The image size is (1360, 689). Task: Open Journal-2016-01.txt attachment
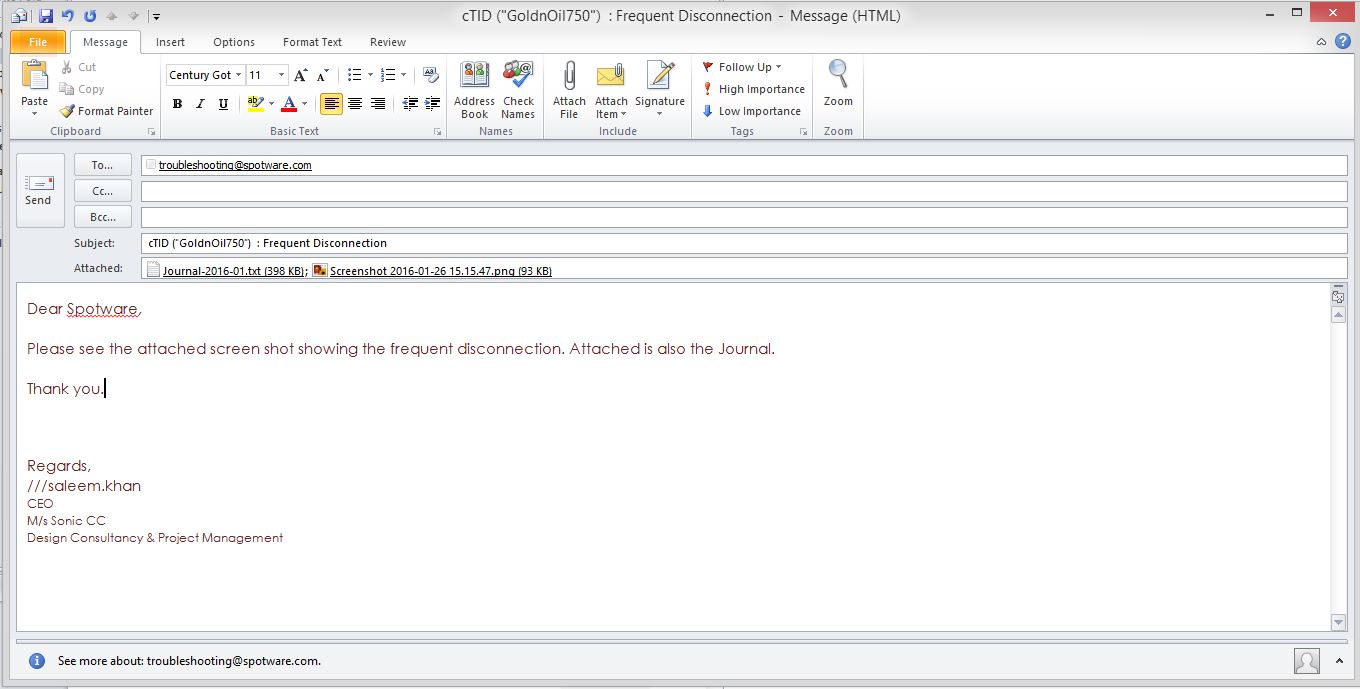coord(226,270)
